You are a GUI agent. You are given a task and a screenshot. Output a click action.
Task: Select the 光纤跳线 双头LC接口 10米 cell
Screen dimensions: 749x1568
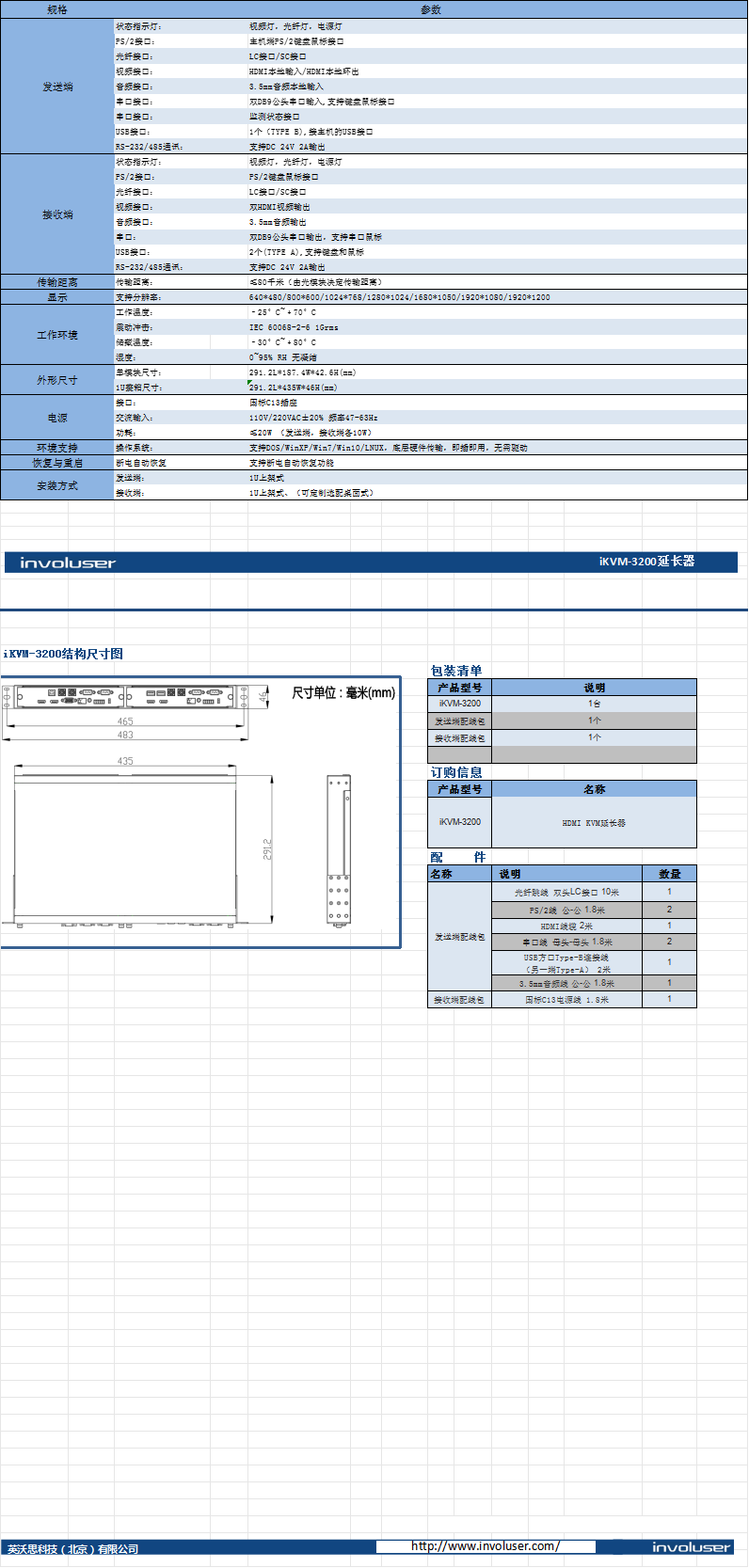pyautogui.click(x=567, y=893)
